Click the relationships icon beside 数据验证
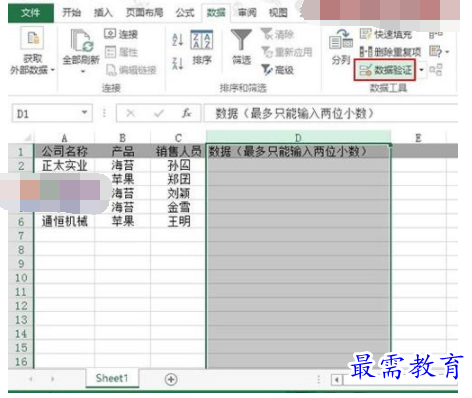 point(436,70)
